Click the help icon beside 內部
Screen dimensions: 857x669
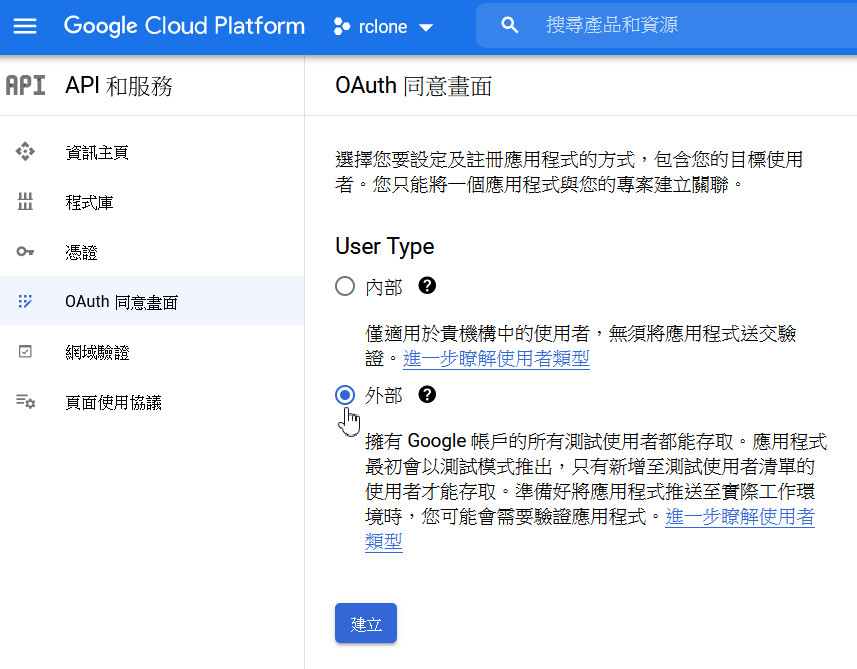427,286
